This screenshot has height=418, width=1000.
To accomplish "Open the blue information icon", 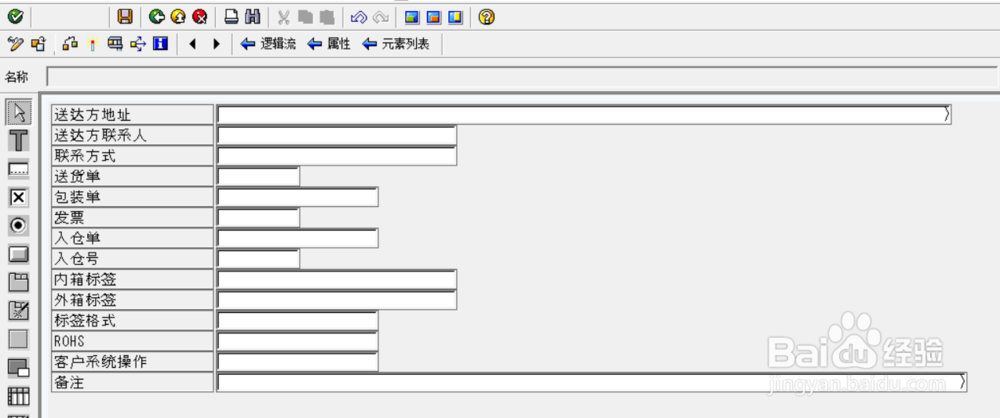I will [160, 44].
